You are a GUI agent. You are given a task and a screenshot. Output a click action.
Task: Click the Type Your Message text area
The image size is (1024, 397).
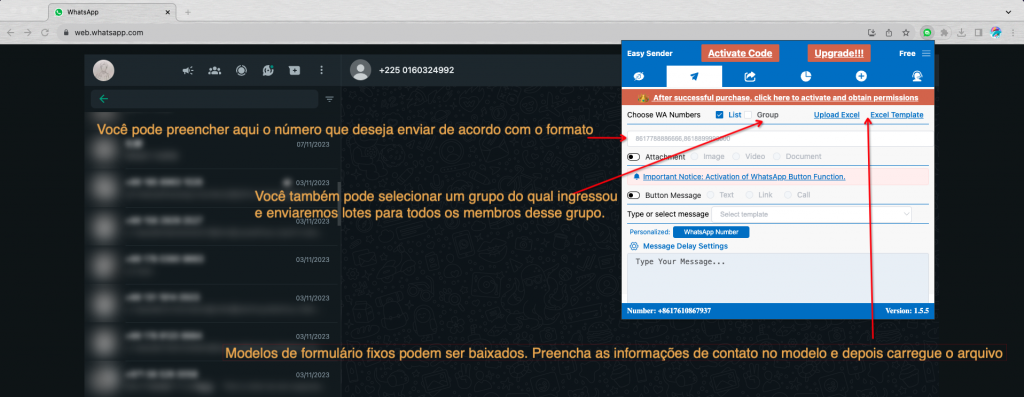(x=778, y=278)
